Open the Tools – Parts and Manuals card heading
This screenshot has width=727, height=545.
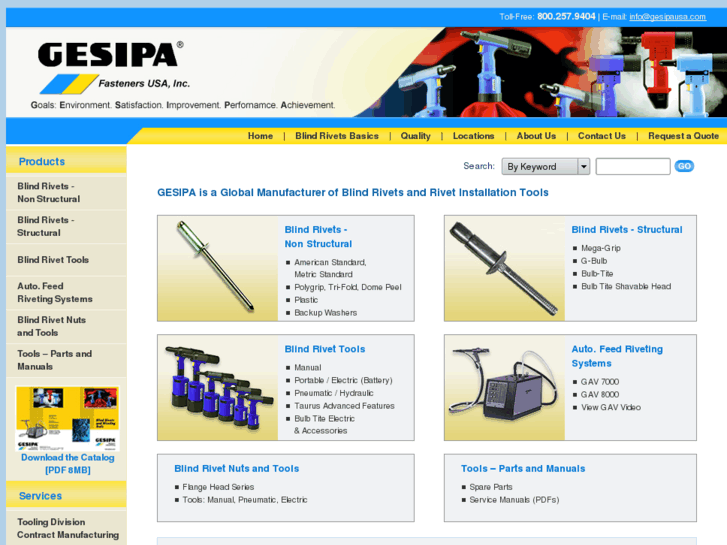tap(523, 468)
